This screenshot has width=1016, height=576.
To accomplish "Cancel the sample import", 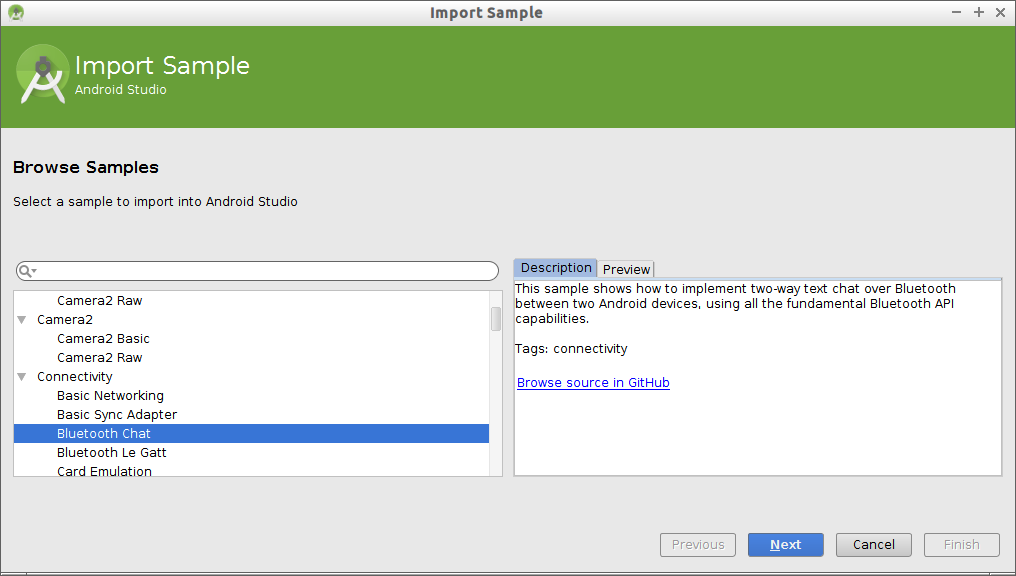I will tap(873, 544).
